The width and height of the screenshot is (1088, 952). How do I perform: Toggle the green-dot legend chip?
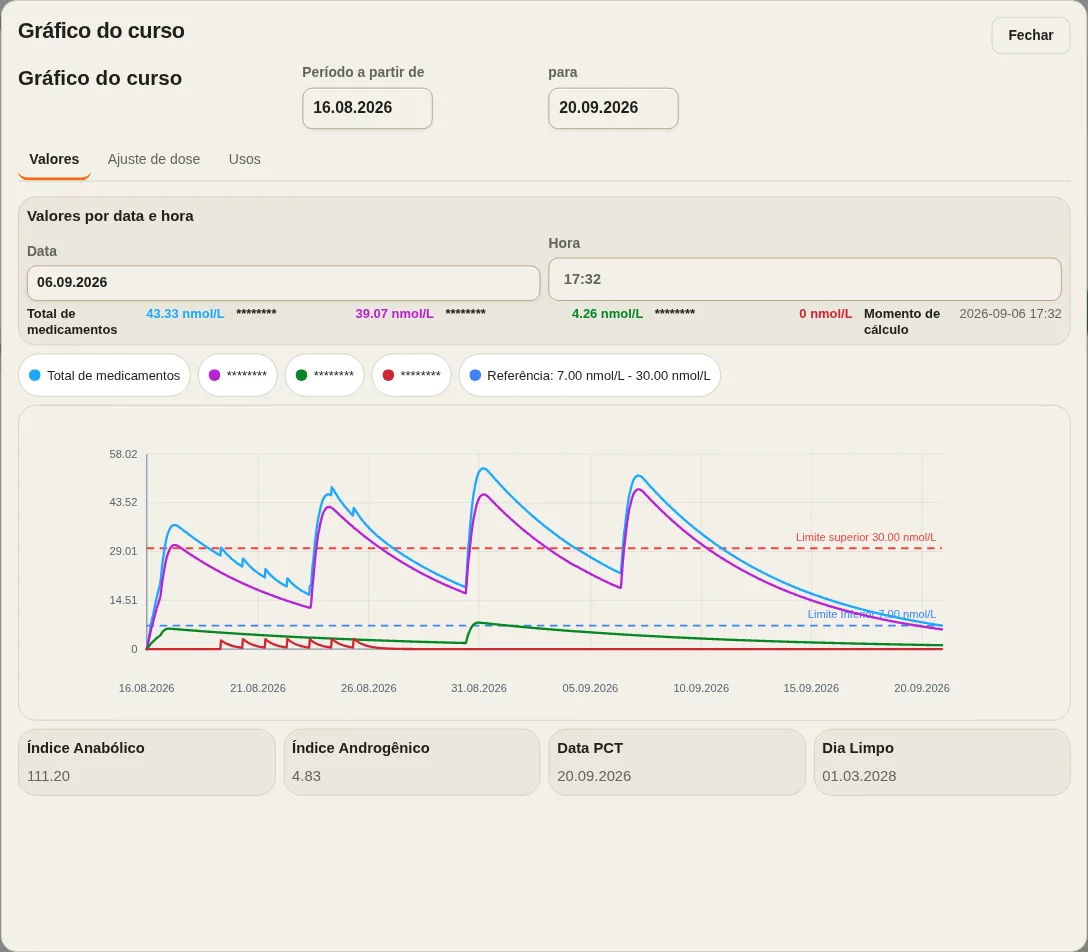point(324,375)
